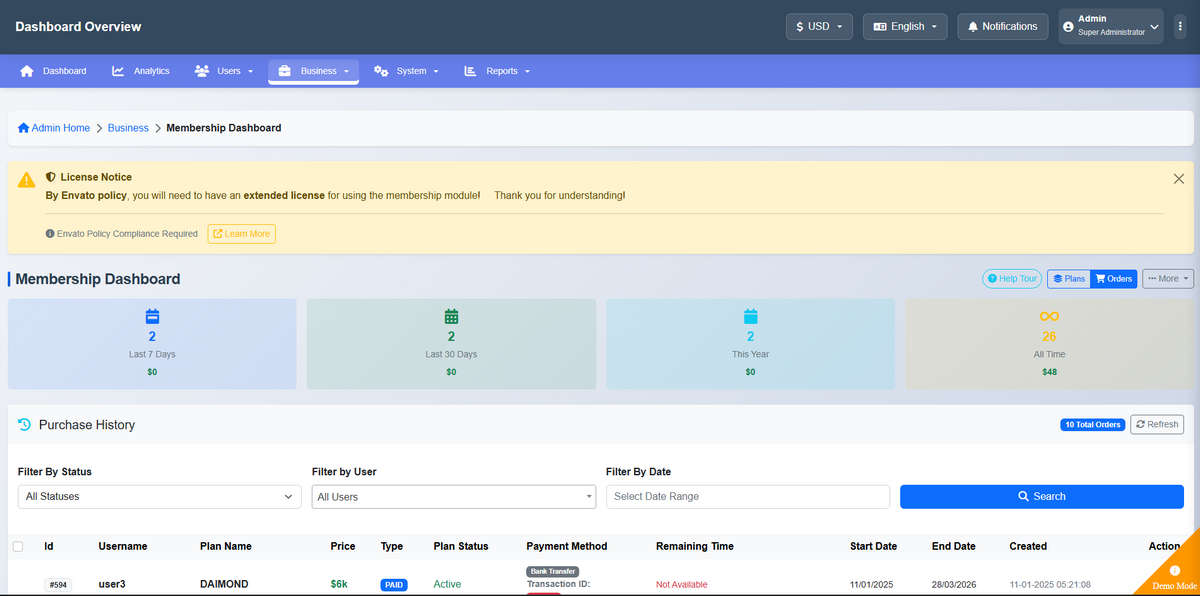
Task: Open the All Users filter combo box
Action: 453,497
